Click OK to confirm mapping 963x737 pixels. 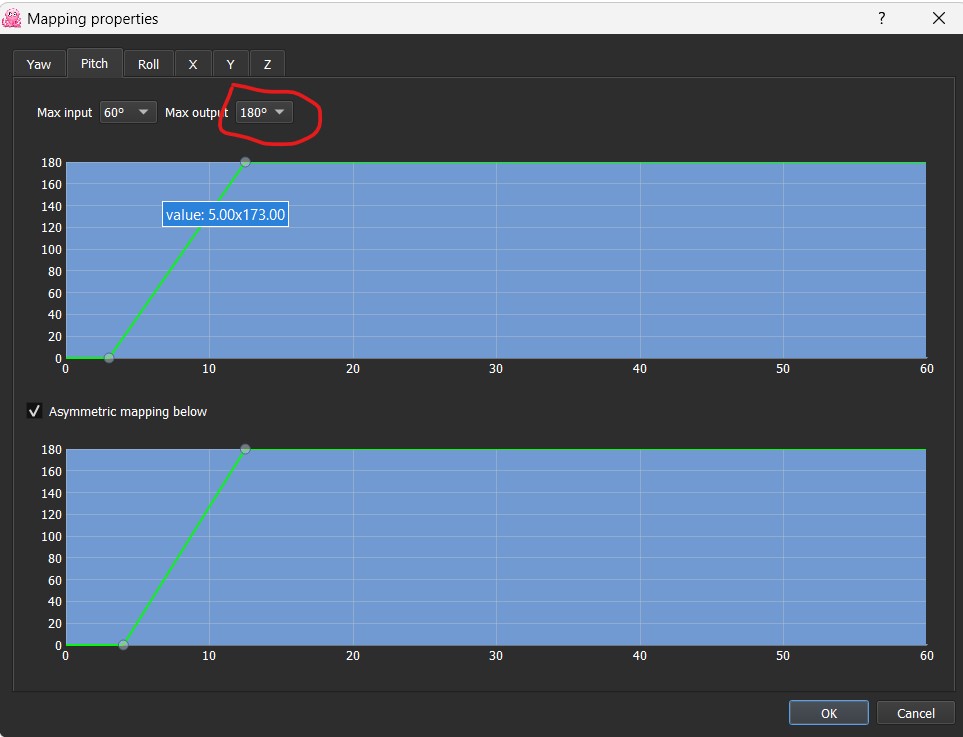point(828,713)
